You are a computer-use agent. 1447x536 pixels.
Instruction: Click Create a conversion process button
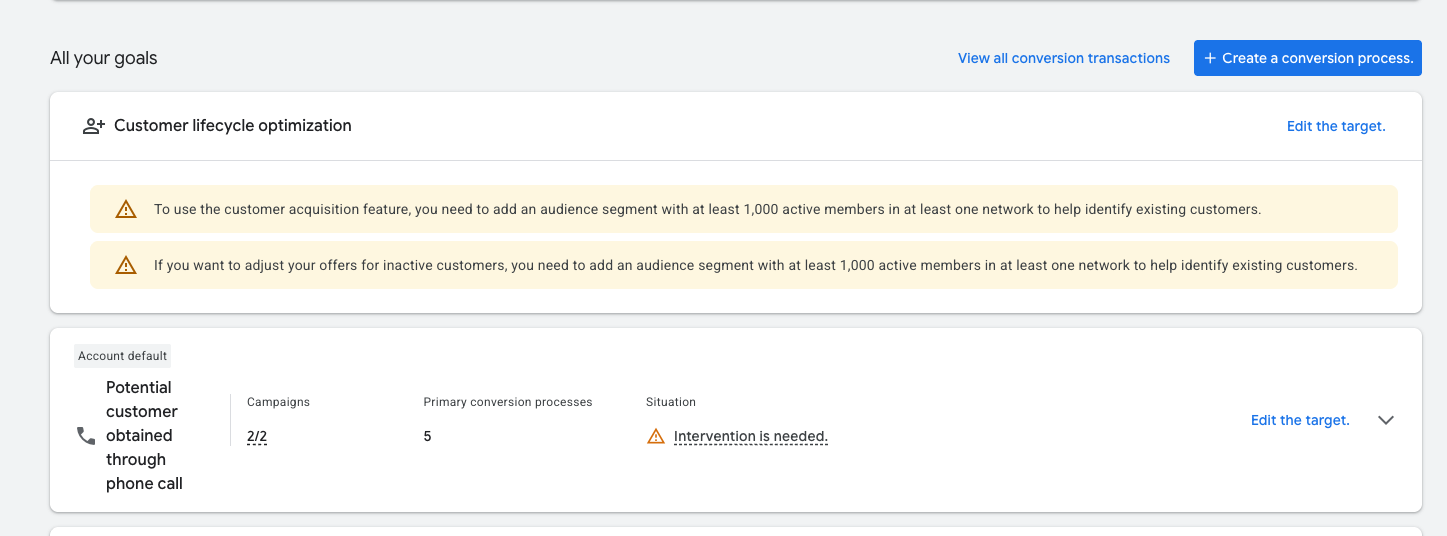coord(1308,58)
